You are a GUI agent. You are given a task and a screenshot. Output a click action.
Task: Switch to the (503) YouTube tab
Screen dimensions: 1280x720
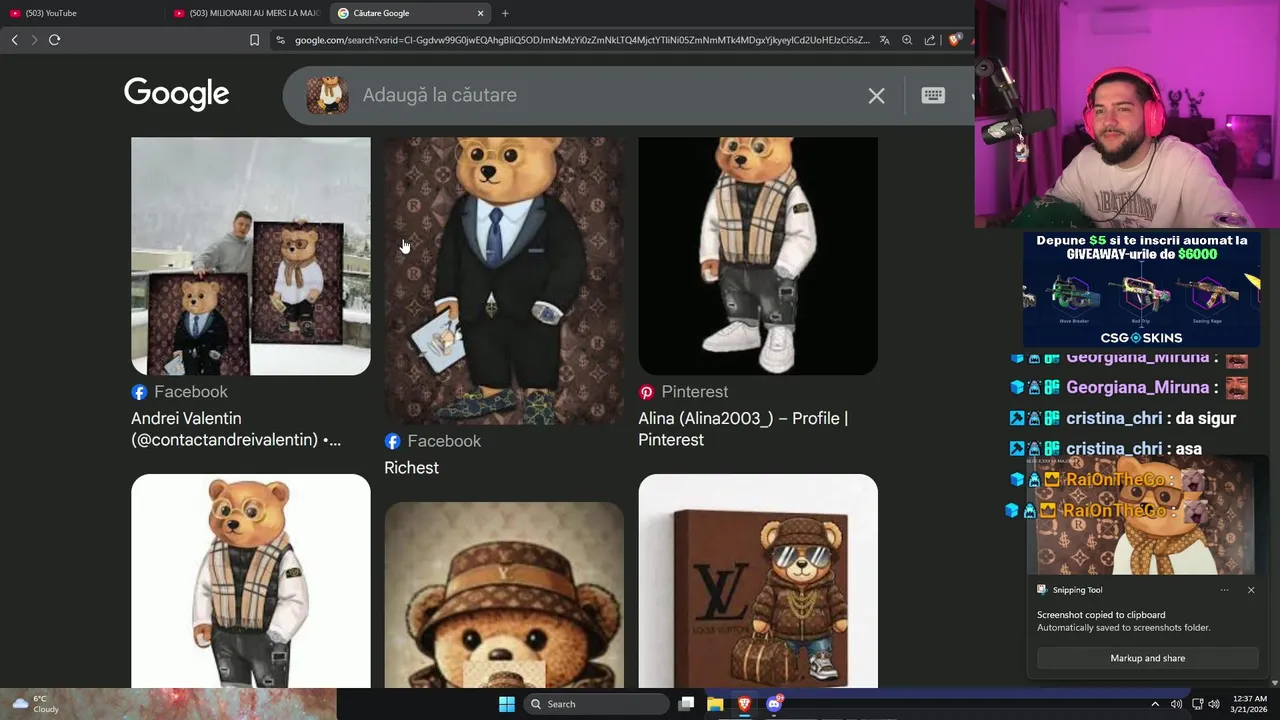(x=80, y=13)
